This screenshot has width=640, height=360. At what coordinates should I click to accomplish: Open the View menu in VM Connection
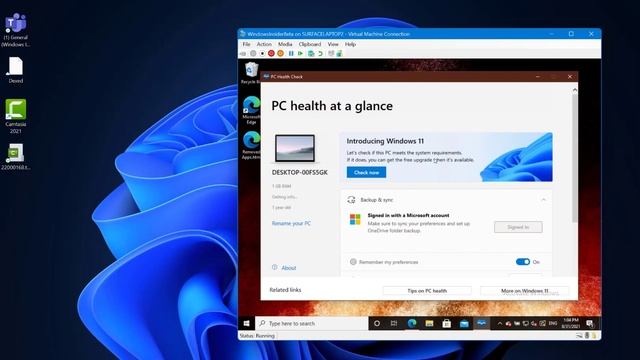click(333, 44)
